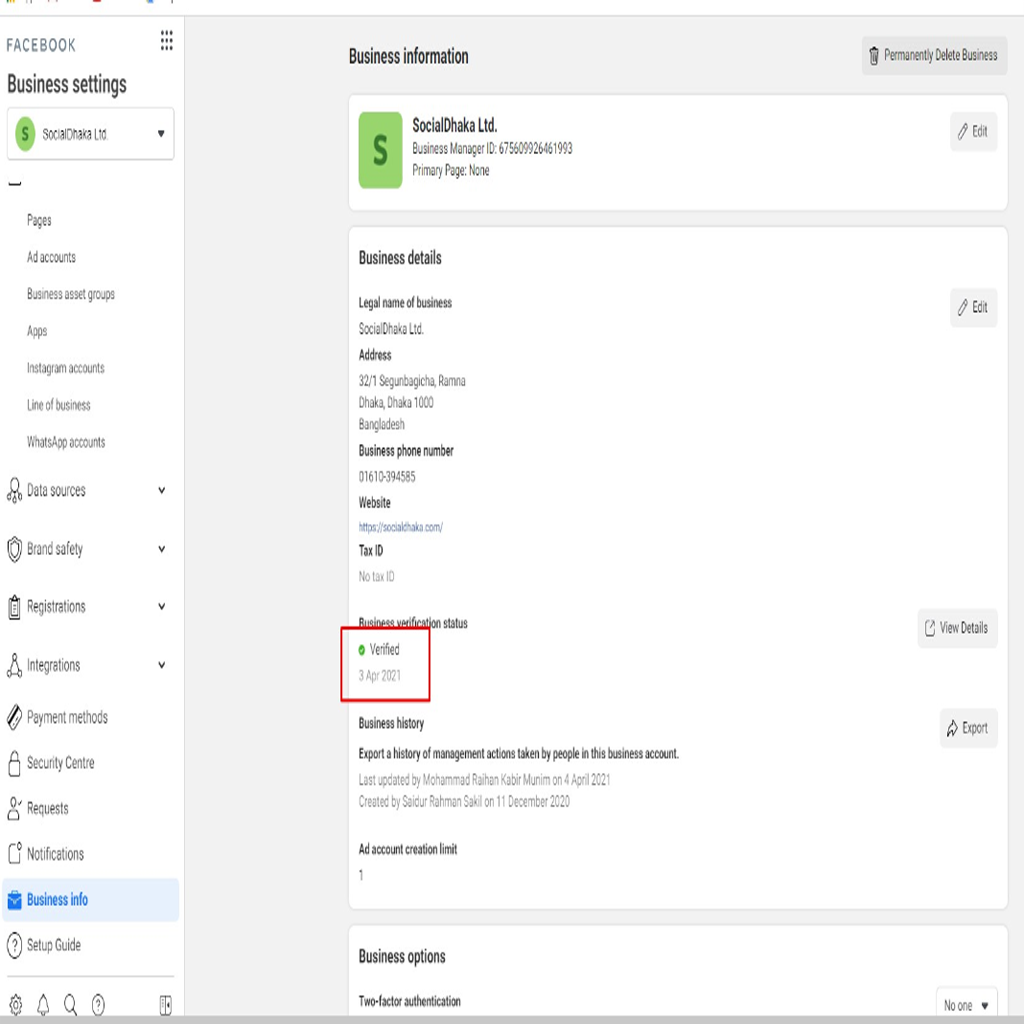Open the Facebook apps grid menu
1024x1024 pixels.
pyautogui.click(x=167, y=40)
